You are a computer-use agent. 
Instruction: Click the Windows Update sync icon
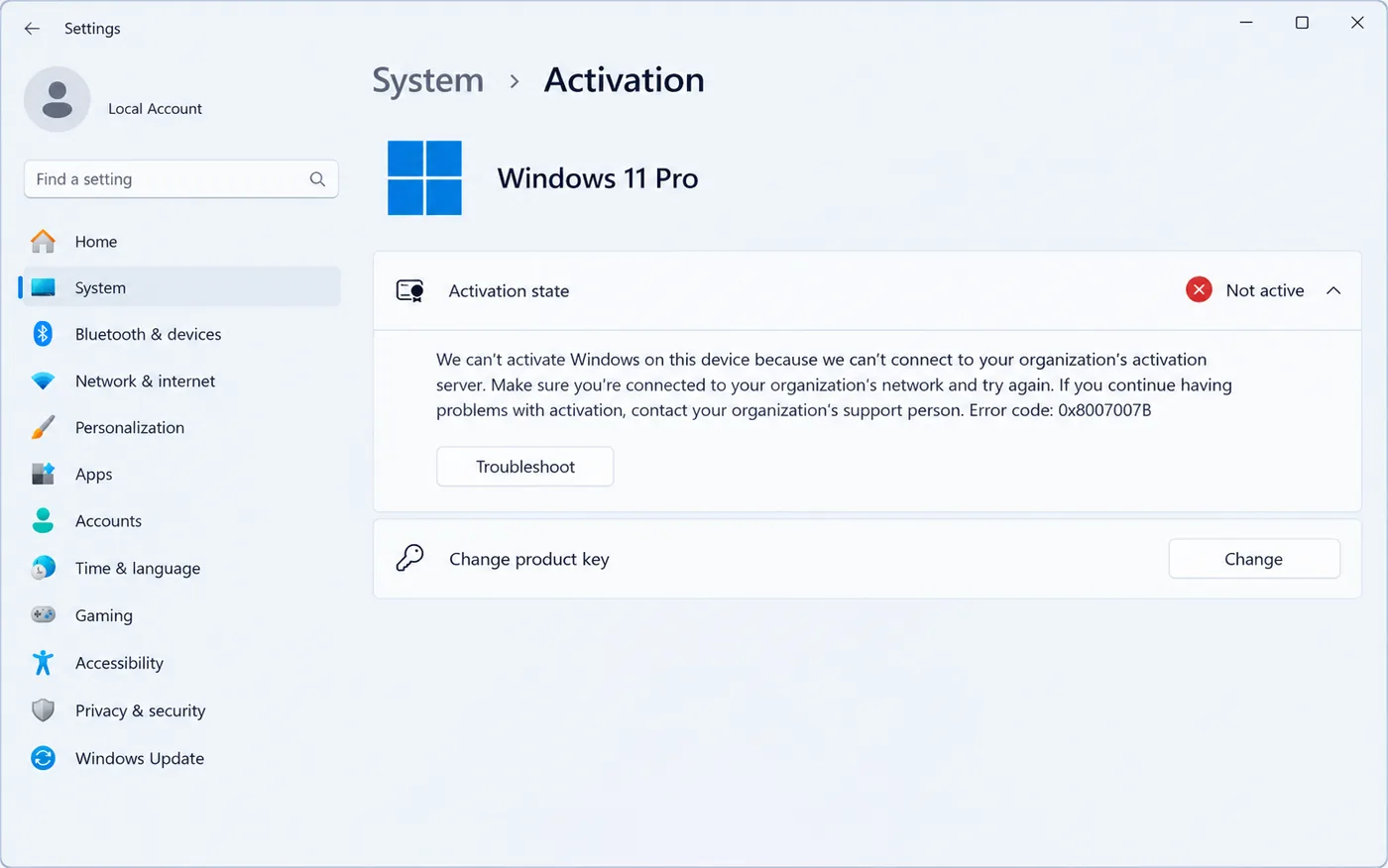pos(43,758)
